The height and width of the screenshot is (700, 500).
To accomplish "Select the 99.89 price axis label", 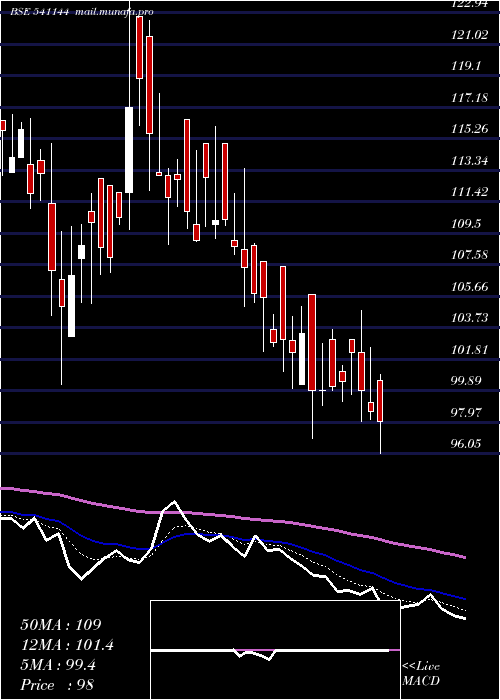I will click(467, 381).
